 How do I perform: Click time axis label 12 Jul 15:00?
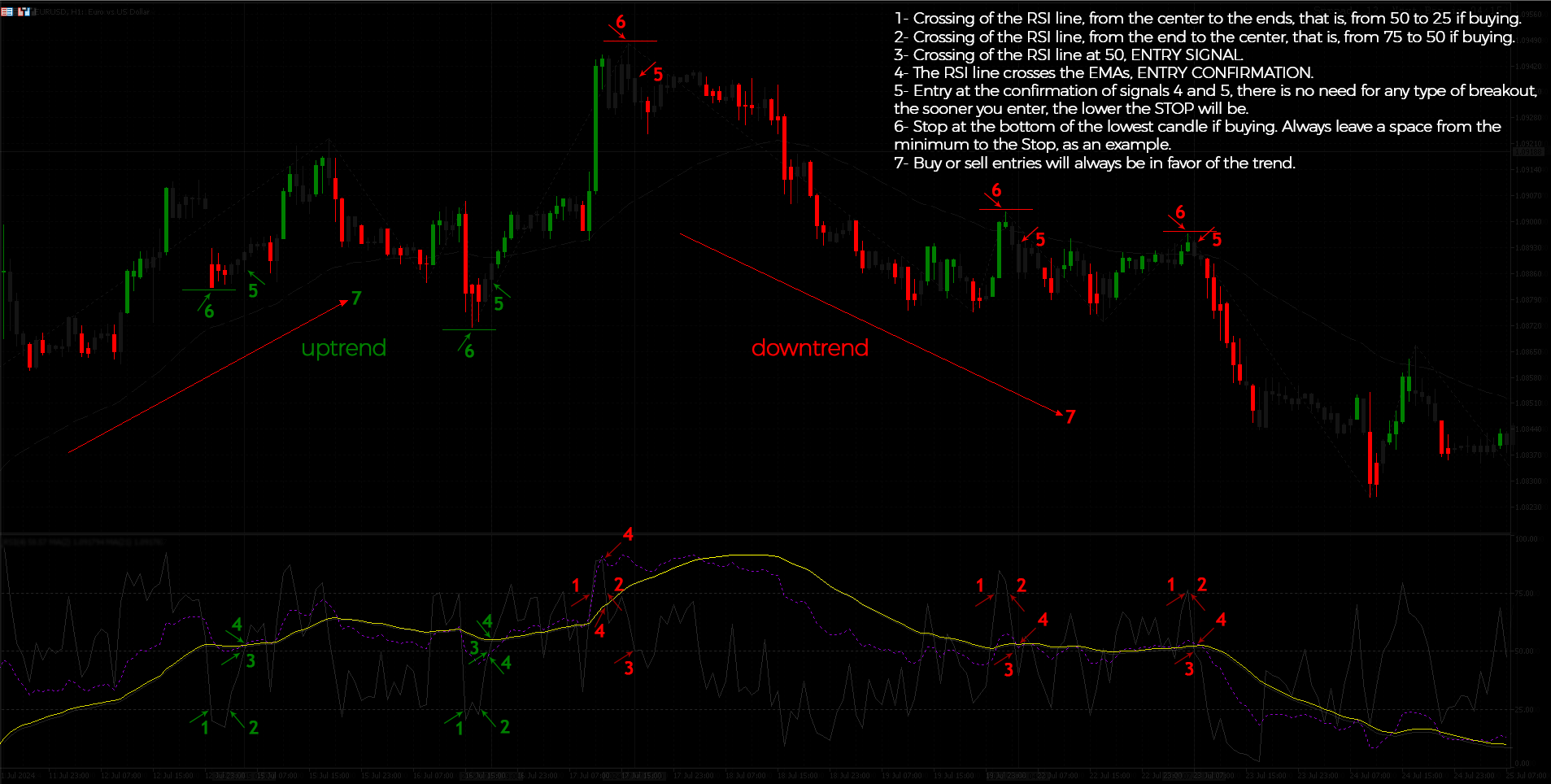172,776
